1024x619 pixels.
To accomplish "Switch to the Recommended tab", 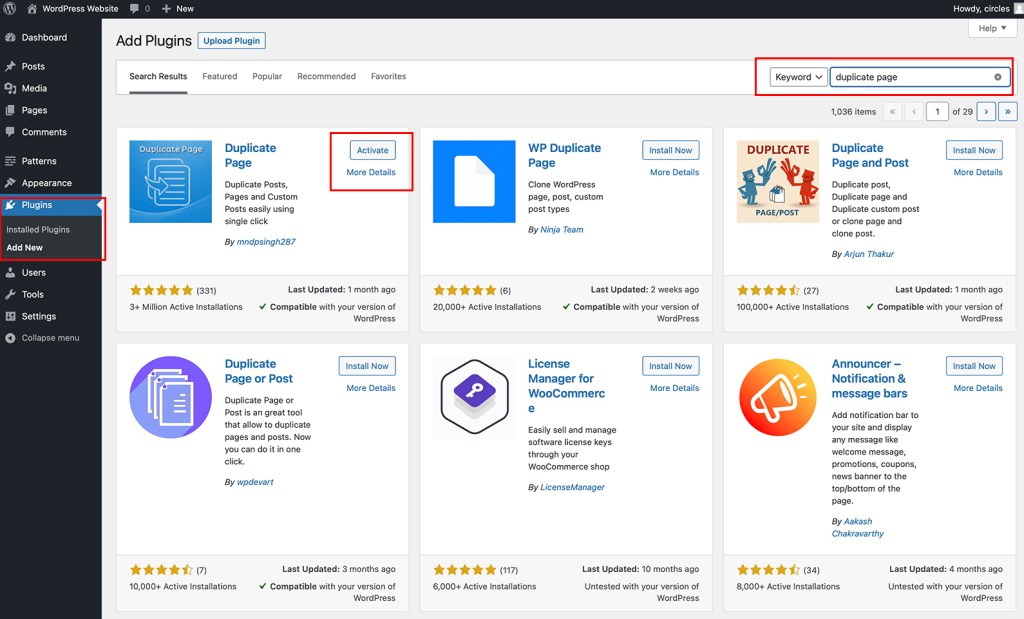I will click(327, 76).
